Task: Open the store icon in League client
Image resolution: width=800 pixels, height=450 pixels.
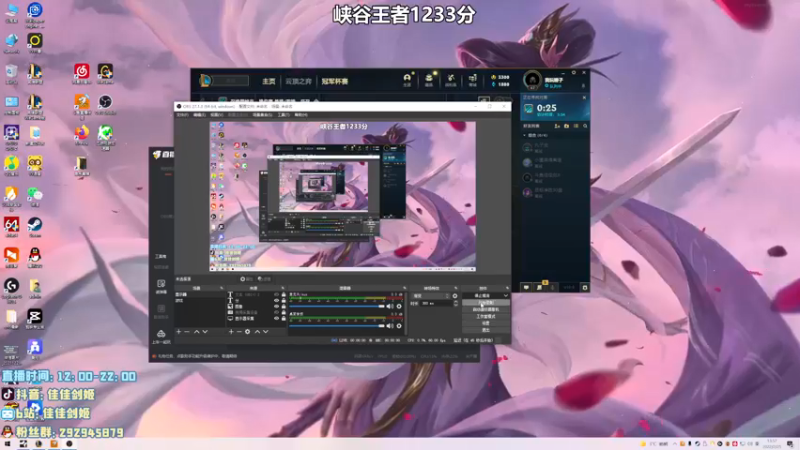Action: pyautogui.click(x=472, y=78)
